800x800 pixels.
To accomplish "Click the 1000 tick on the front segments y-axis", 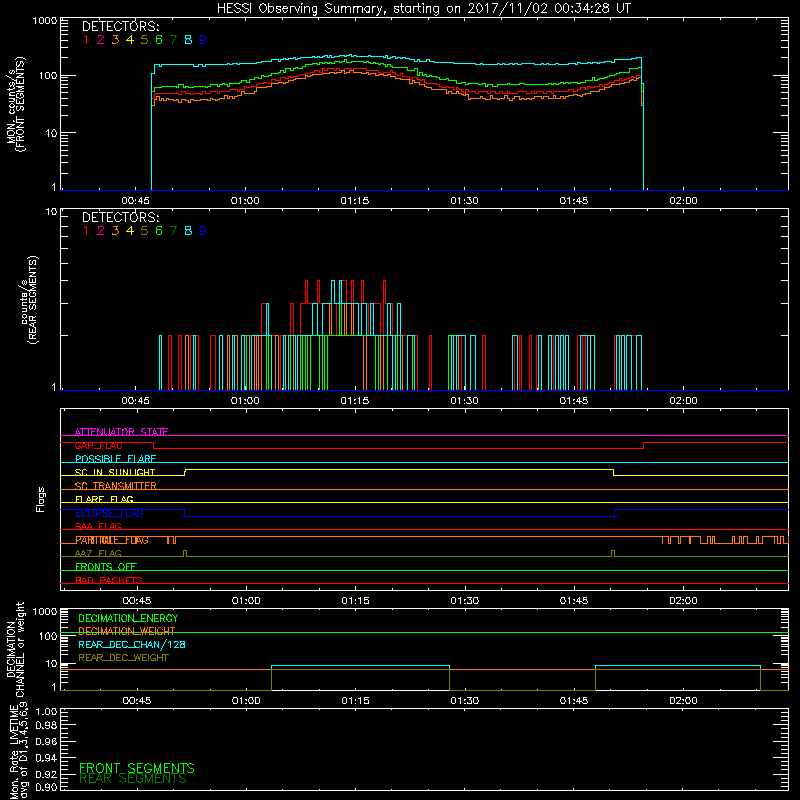I will pyautogui.click(x=45, y=21).
